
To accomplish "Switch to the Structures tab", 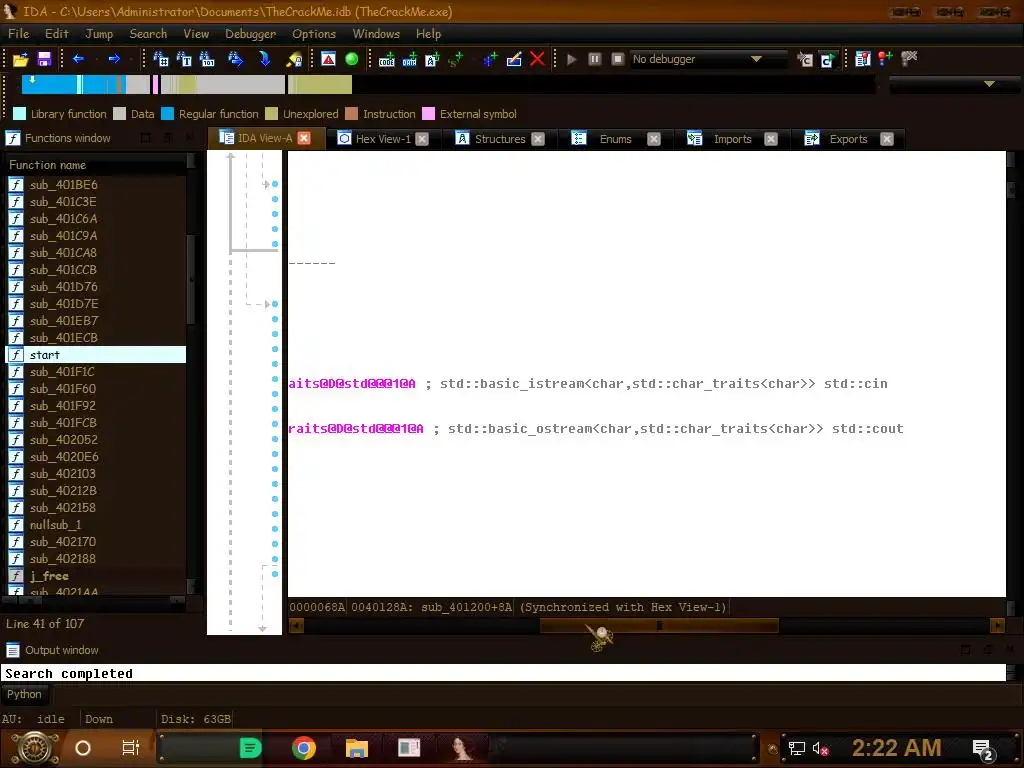I will [x=500, y=139].
